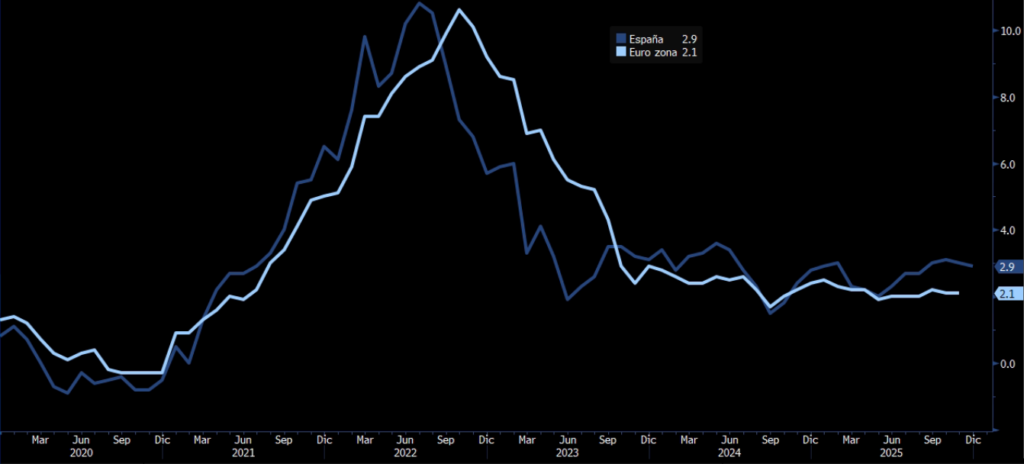This screenshot has width=1024, height=464.
Task: Select the 2024 year label on x-axis
Action: [x=729, y=453]
